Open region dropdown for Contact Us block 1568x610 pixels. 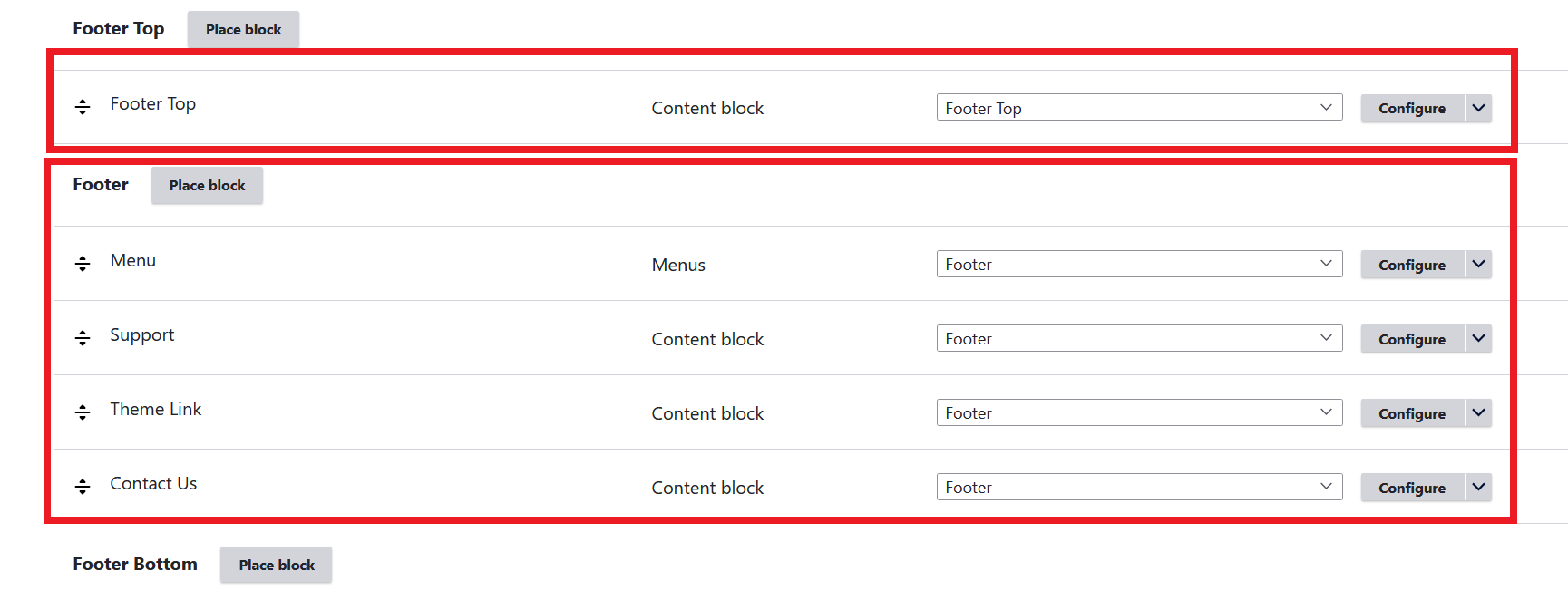[x=1138, y=487]
